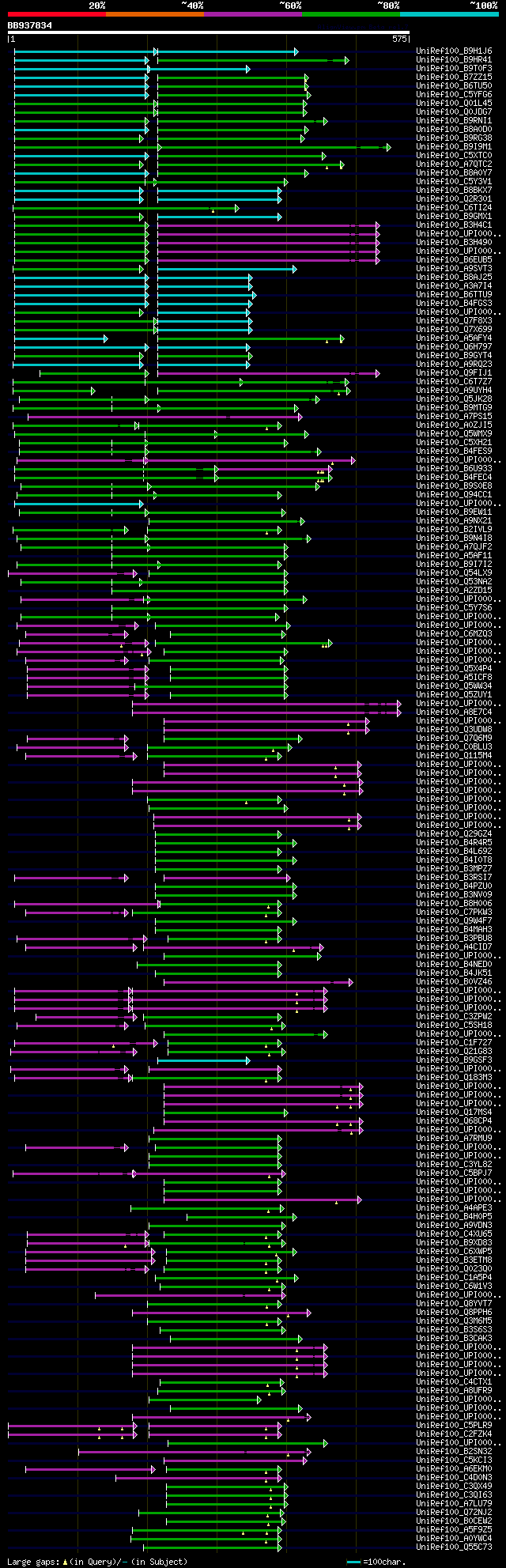This screenshot has width=506, height=1568.
Task: Open hit UniRef100_B6TU50
Action: click(454, 86)
